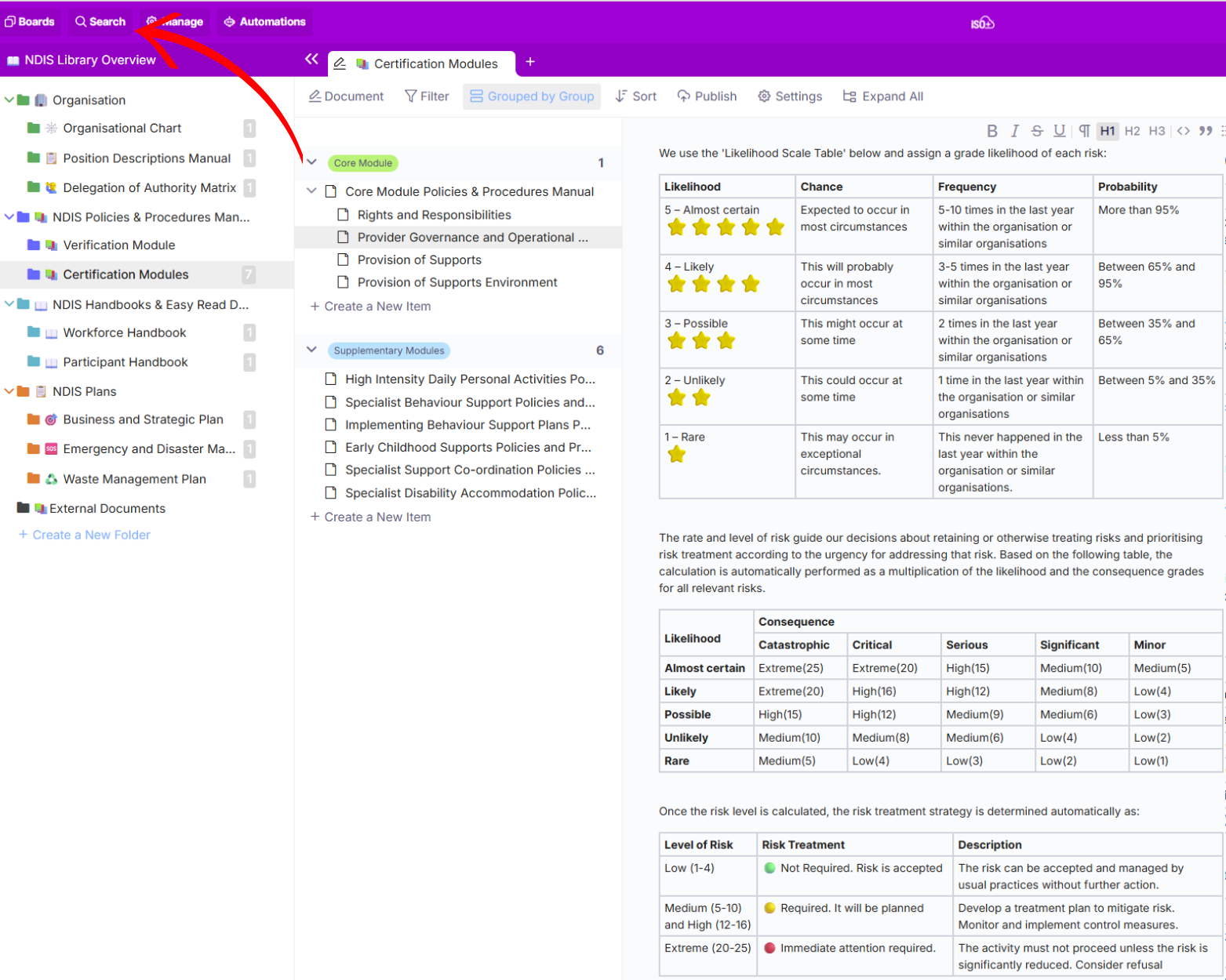Click the Publish button
Image resolution: width=1226 pixels, height=980 pixels.
point(707,96)
